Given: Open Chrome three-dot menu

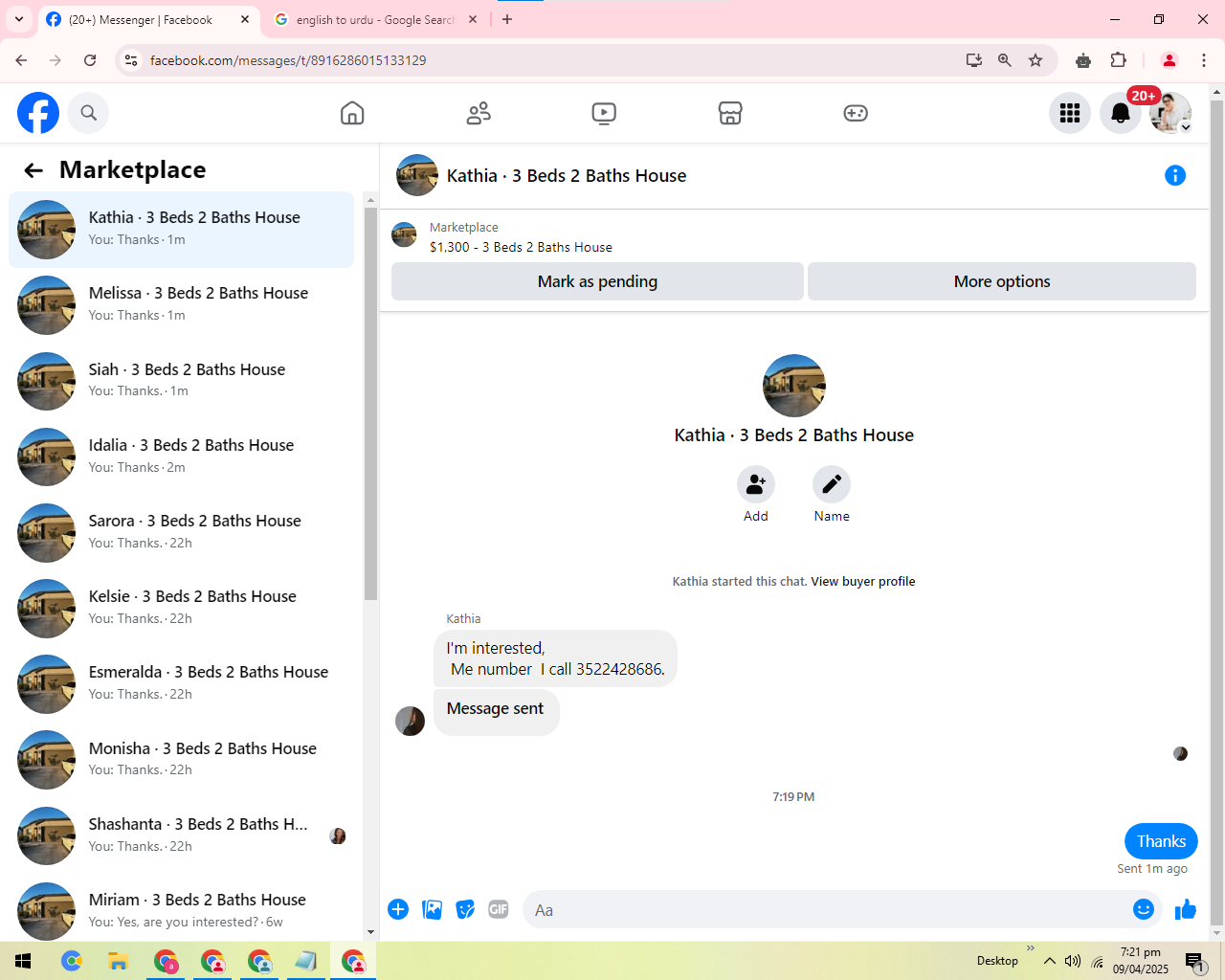Looking at the screenshot, I should tap(1204, 60).
